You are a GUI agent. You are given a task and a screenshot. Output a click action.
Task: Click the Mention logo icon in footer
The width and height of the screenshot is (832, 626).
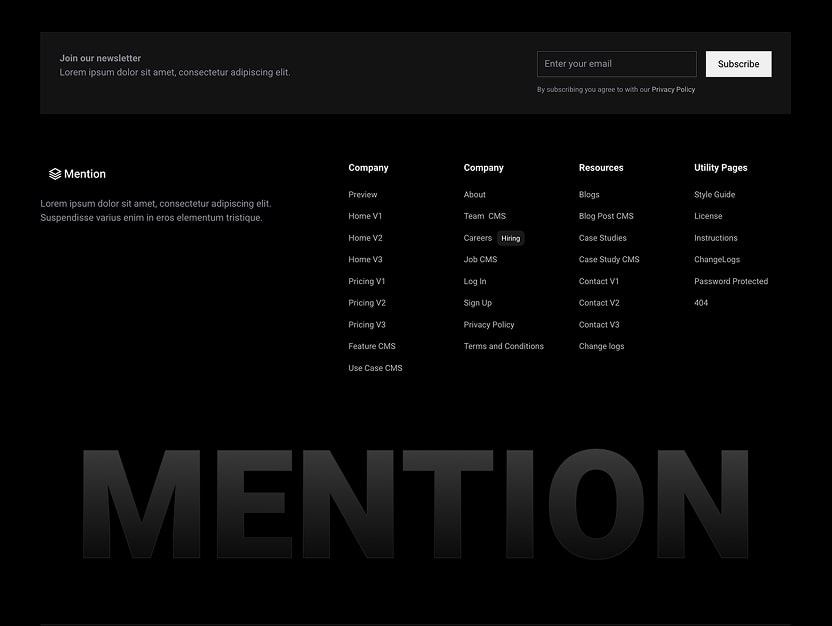click(x=55, y=173)
